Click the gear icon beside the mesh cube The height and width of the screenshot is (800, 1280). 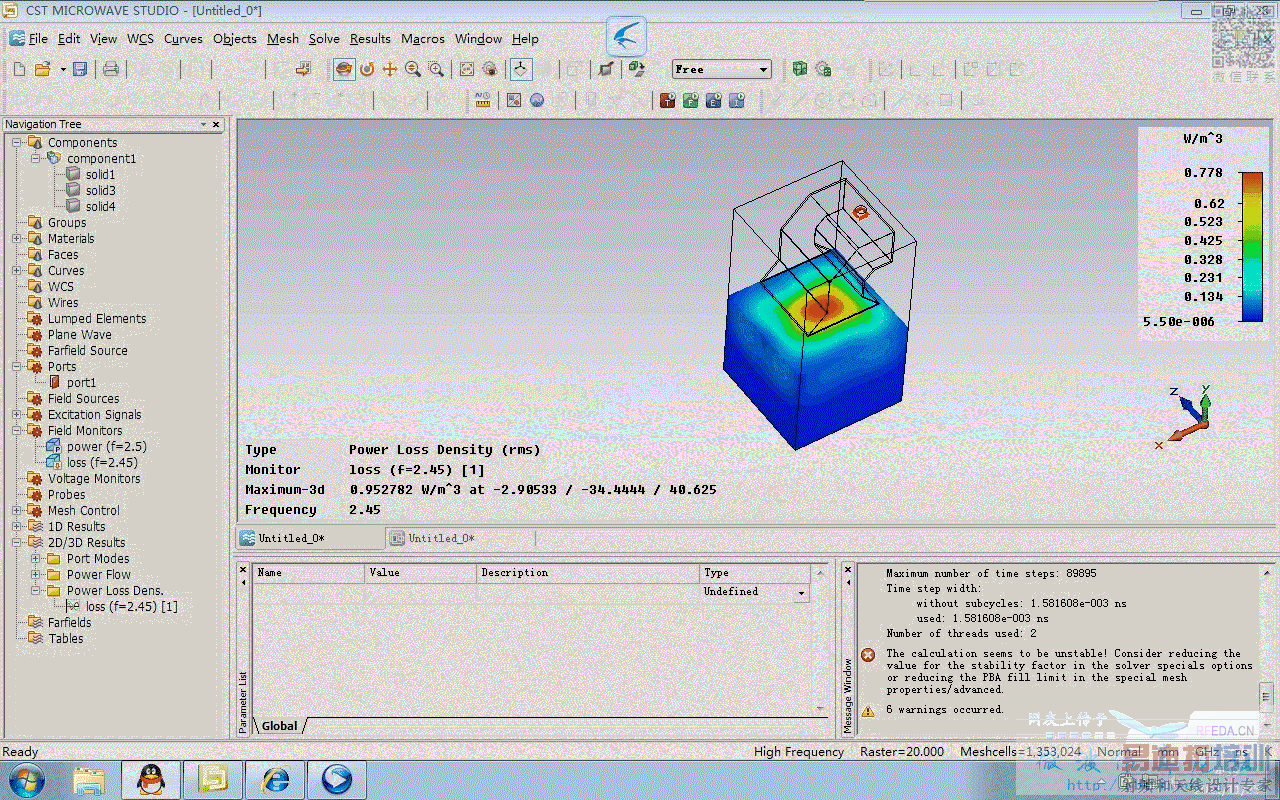pyautogui.click(x=823, y=69)
